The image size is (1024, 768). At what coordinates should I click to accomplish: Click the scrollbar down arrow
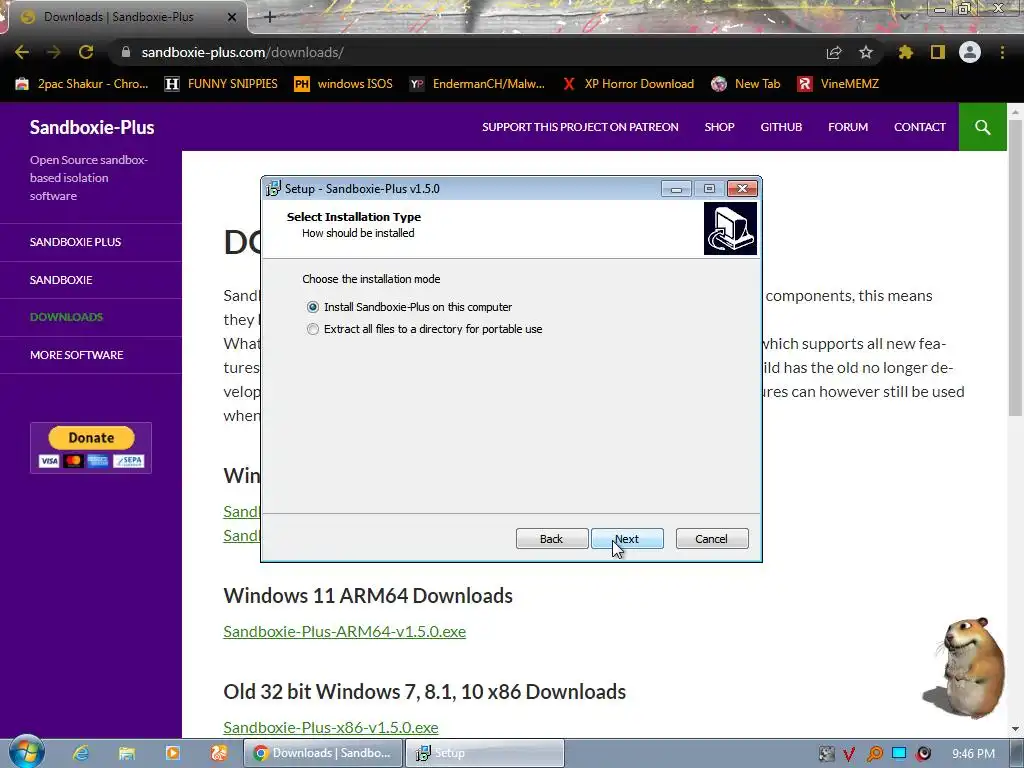click(x=1015, y=728)
